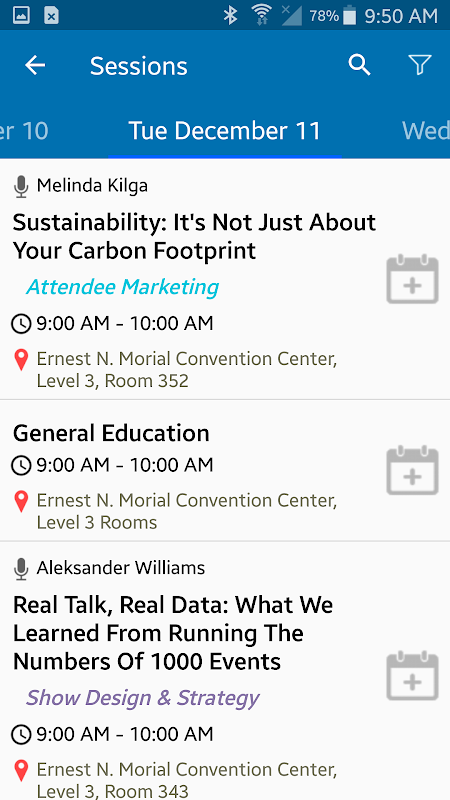
Task: Click microphone icon beside Aleksander Williams
Action: click(x=21, y=569)
